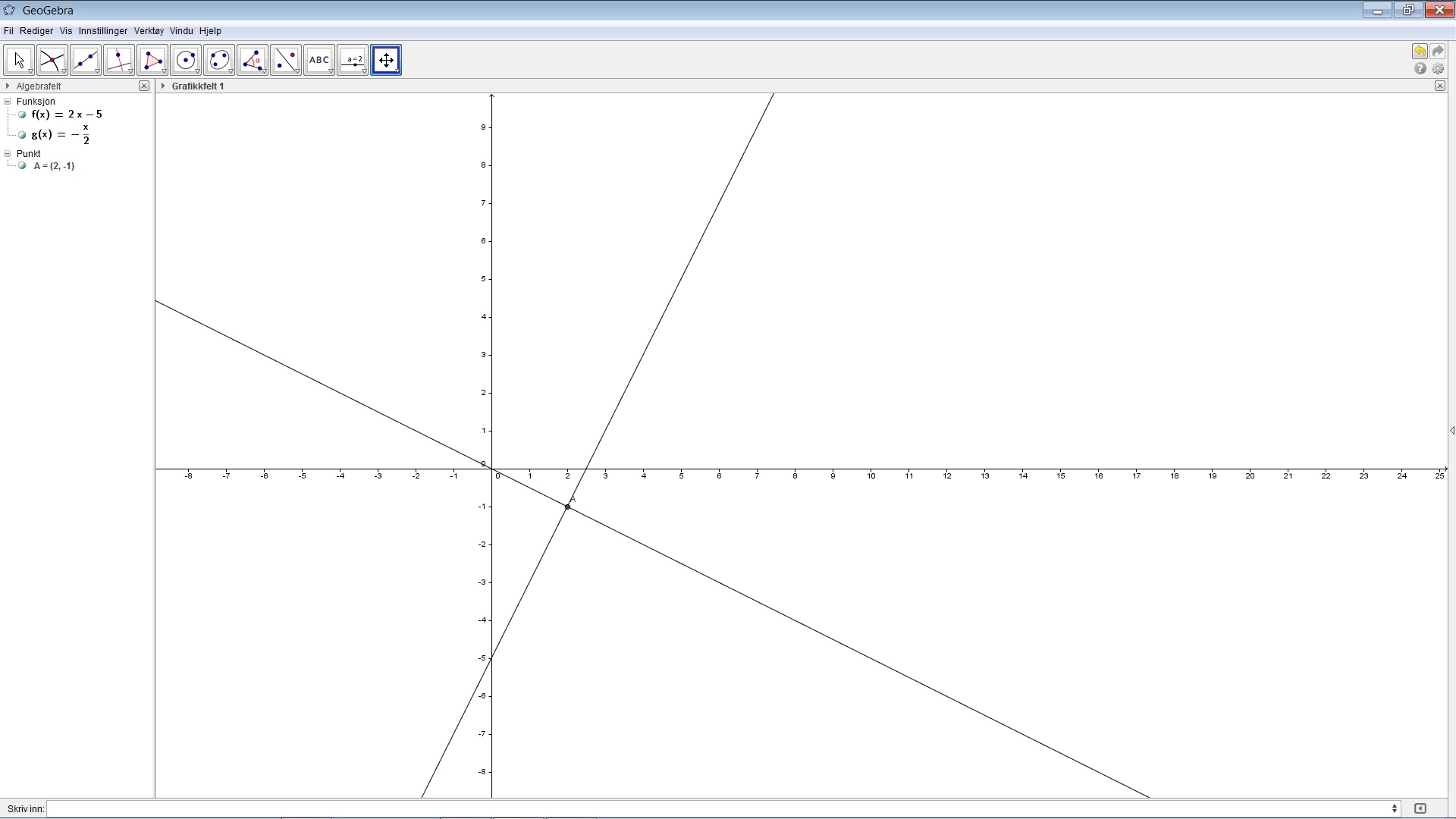Click point A on the graph
The image size is (1456, 819).
click(567, 507)
